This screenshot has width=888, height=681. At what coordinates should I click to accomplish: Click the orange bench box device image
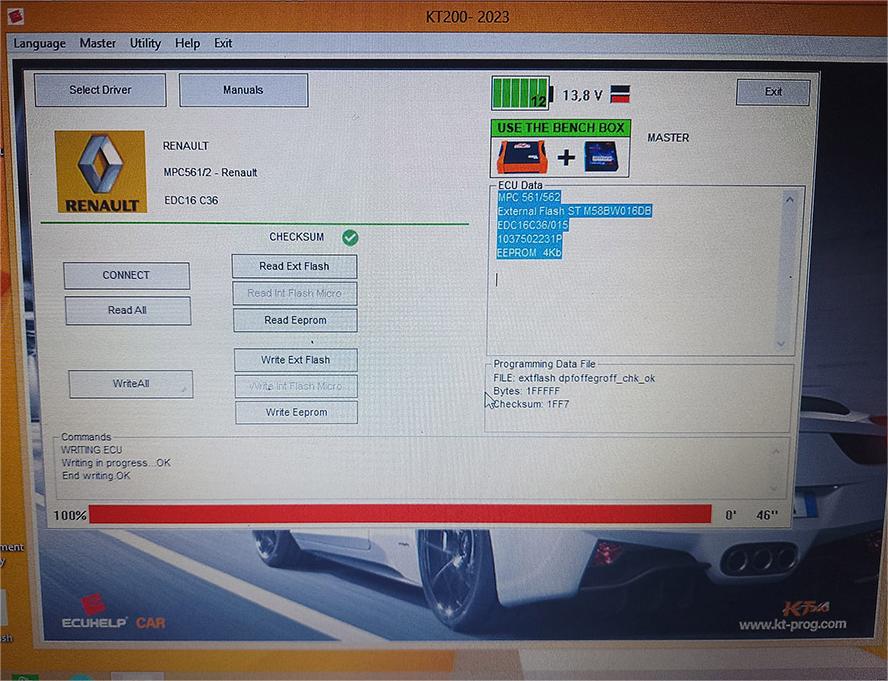pyautogui.click(x=522, y=156)
